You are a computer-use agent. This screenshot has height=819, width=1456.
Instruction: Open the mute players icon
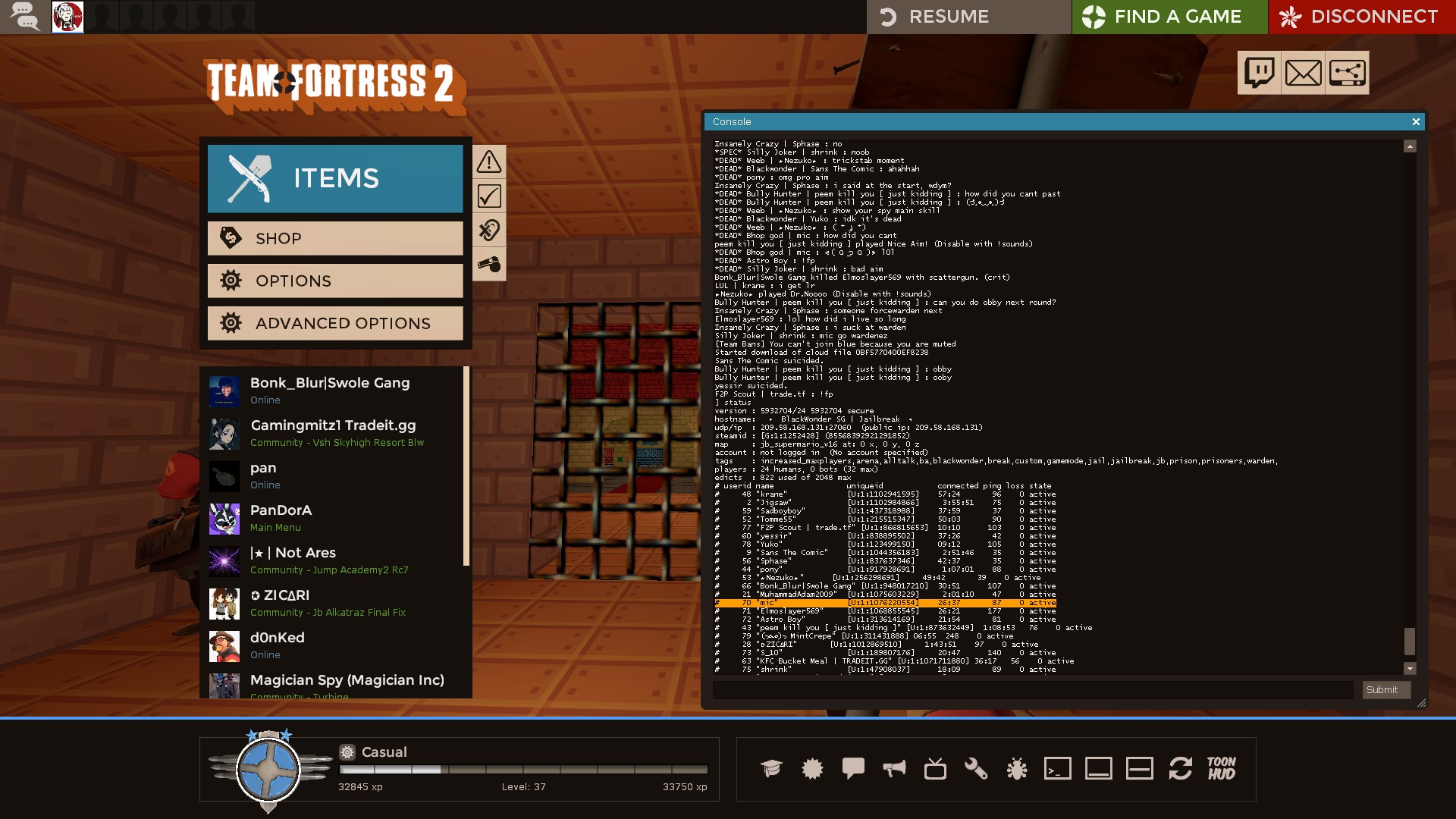489,231
